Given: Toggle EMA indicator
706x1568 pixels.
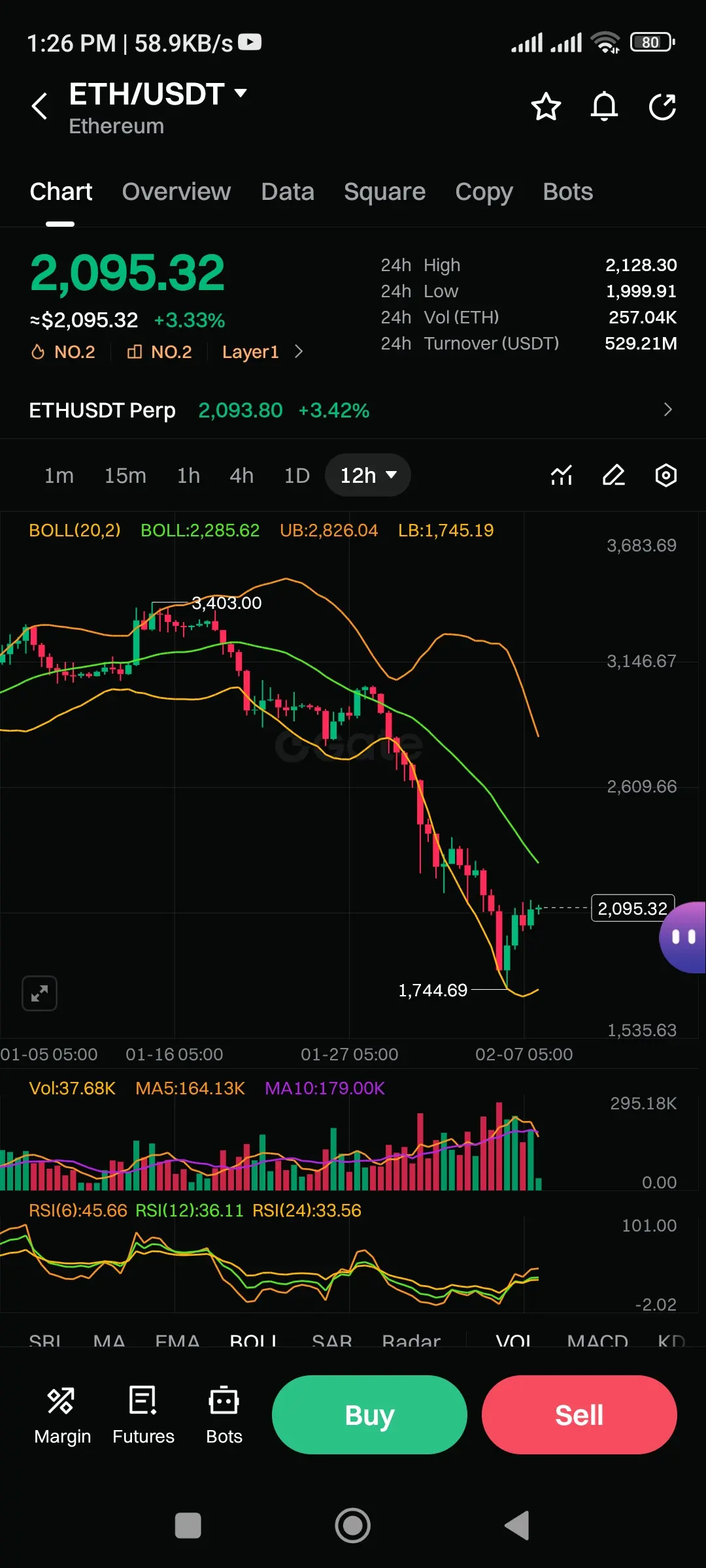Looking at the screenshot, I should (177, 1341).
